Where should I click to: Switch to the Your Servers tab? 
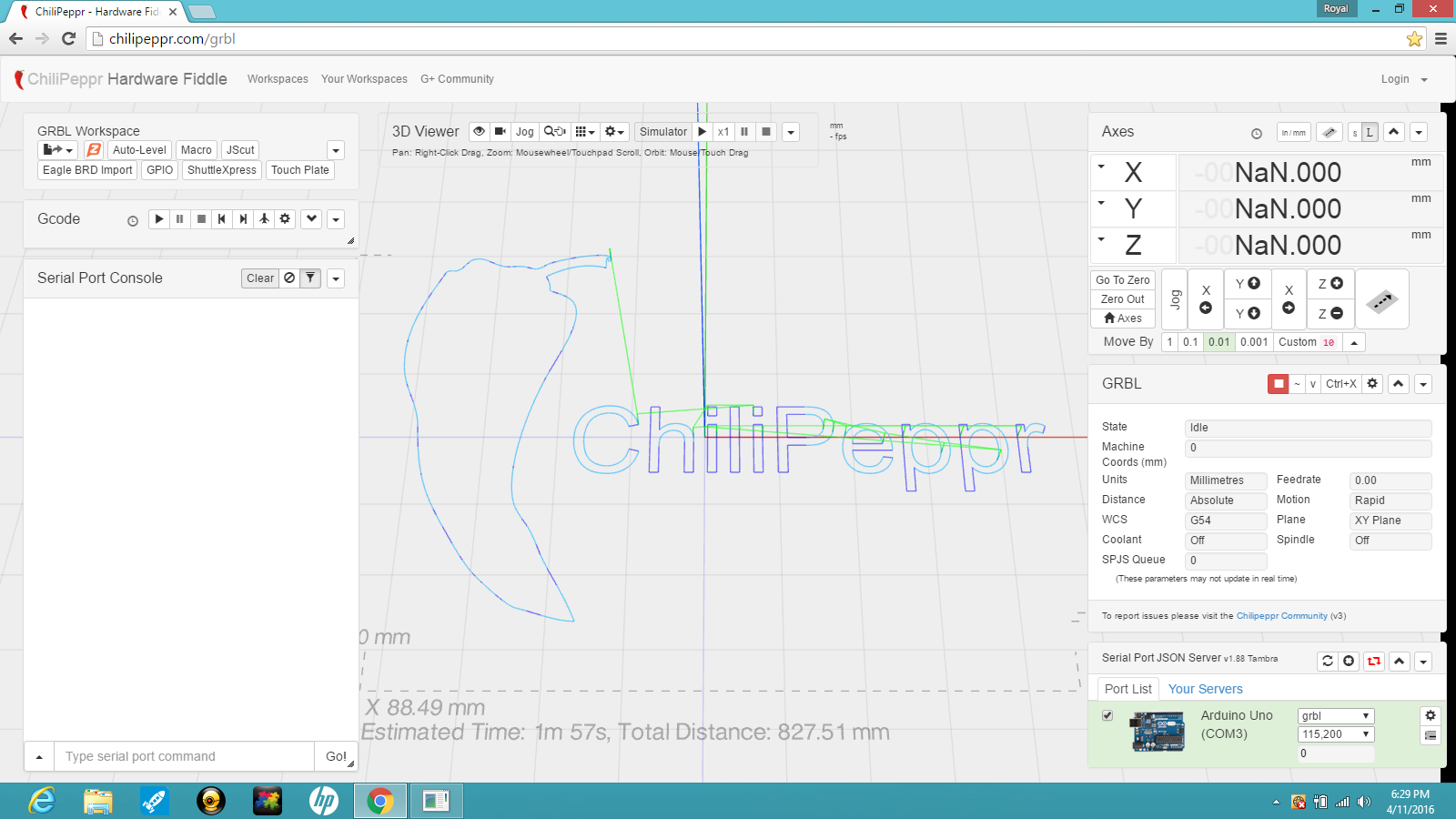pyautogui.click(x=1205, y=689)
